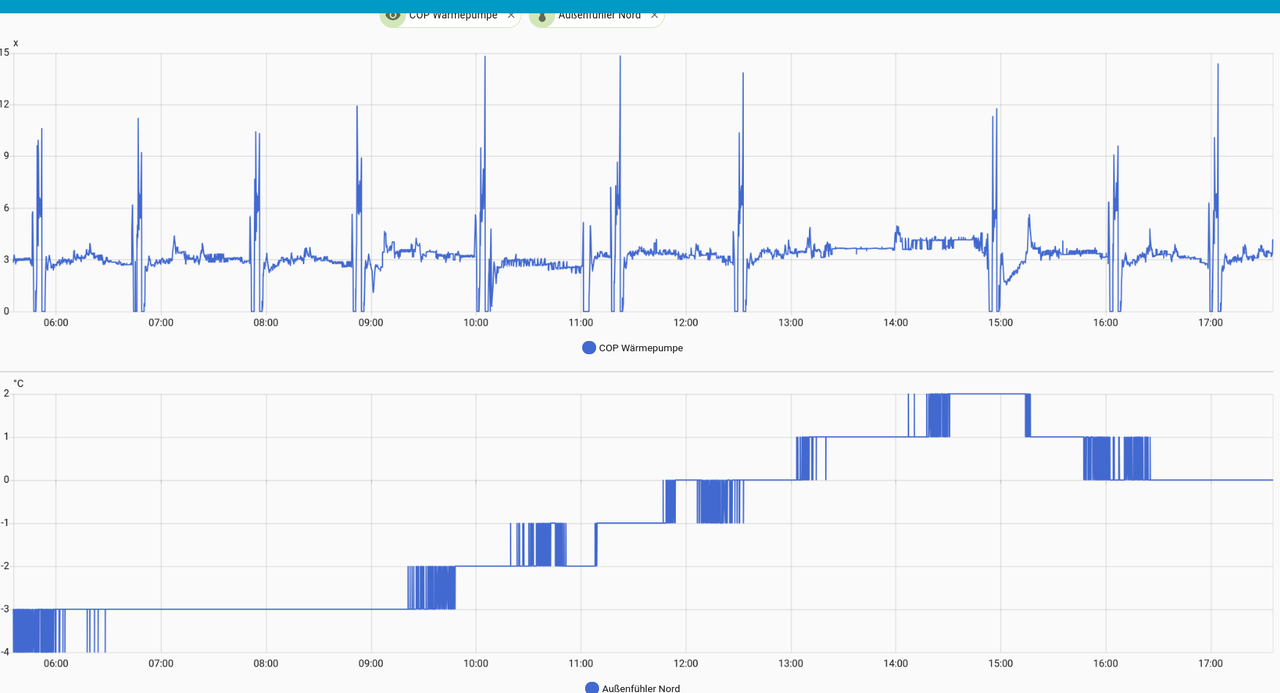Toggle COP Wärmepumpe legend entry below top chart
Viewport: 1280px width, 693px height.
[x=632, y=348]
